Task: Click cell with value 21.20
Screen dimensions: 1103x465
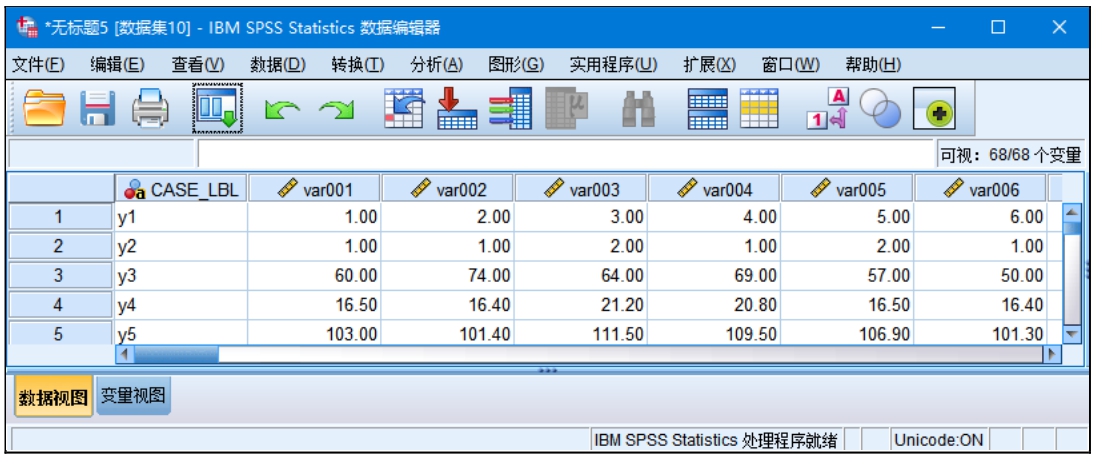Action: pyautogui.click(x=581, y=305)
